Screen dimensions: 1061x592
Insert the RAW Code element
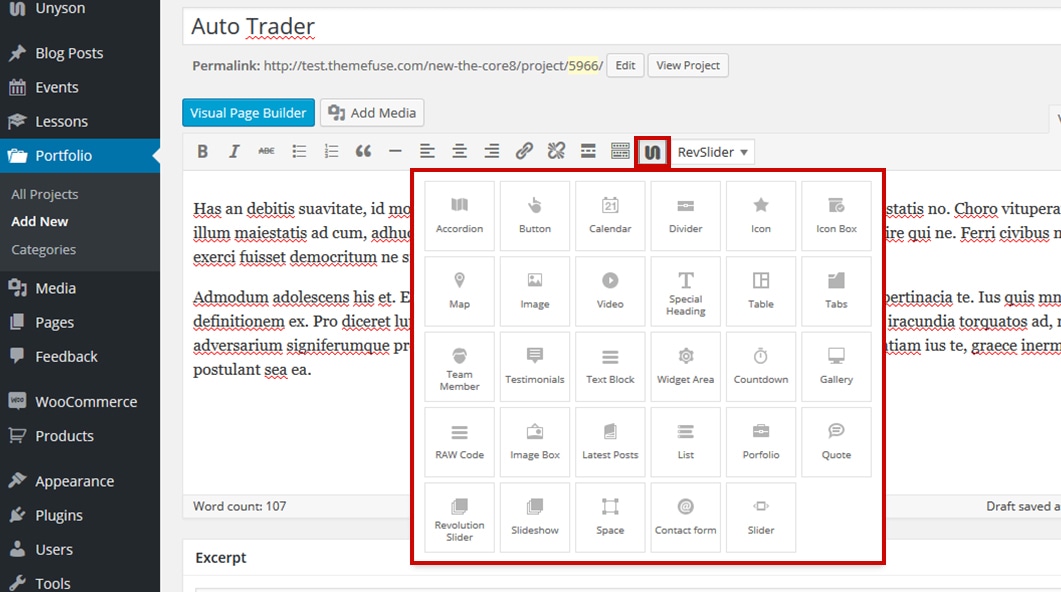[x=459, y=442]
